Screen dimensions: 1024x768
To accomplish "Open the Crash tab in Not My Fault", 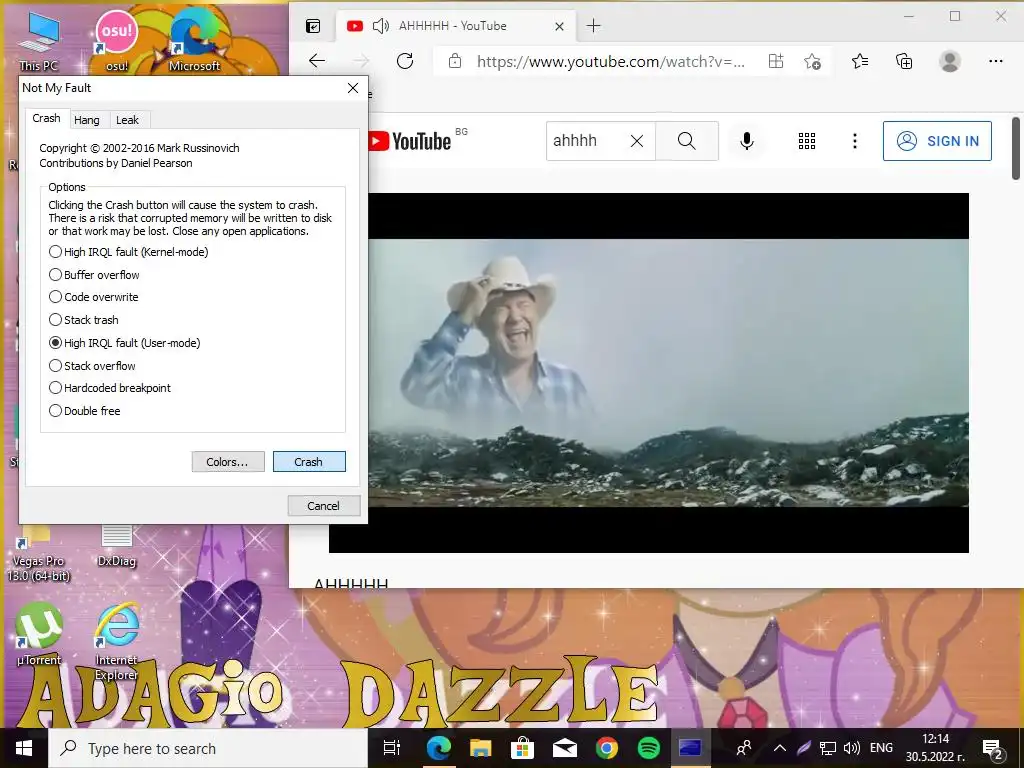I will coord(46,118).
